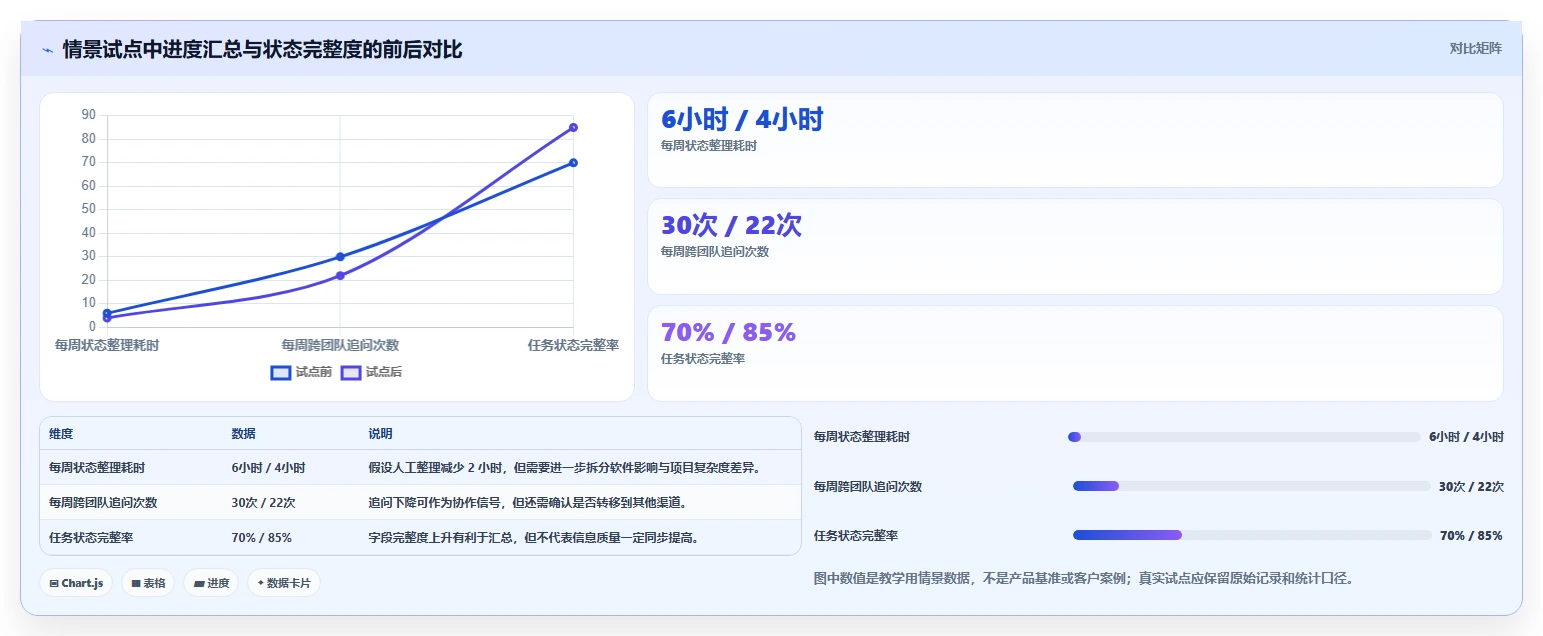The image size is (1543, 636).
Task: Click the 任务状态完整率 progress bar
Action: tap(1252, 535)
